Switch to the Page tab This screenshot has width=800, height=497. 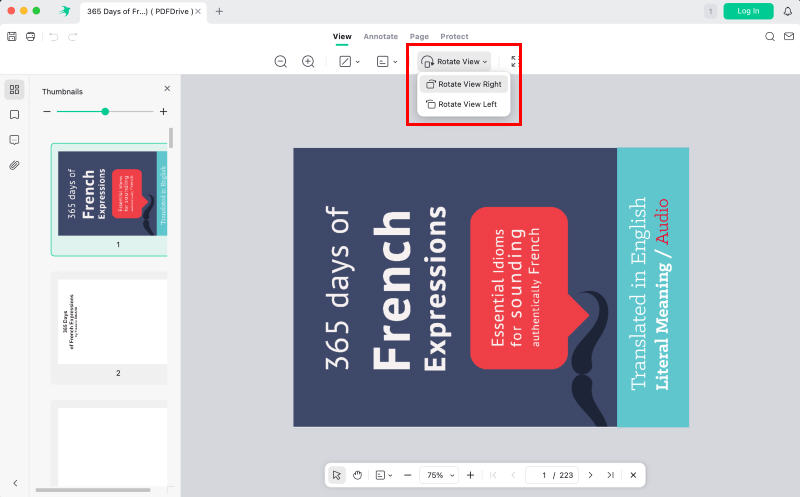419,36
